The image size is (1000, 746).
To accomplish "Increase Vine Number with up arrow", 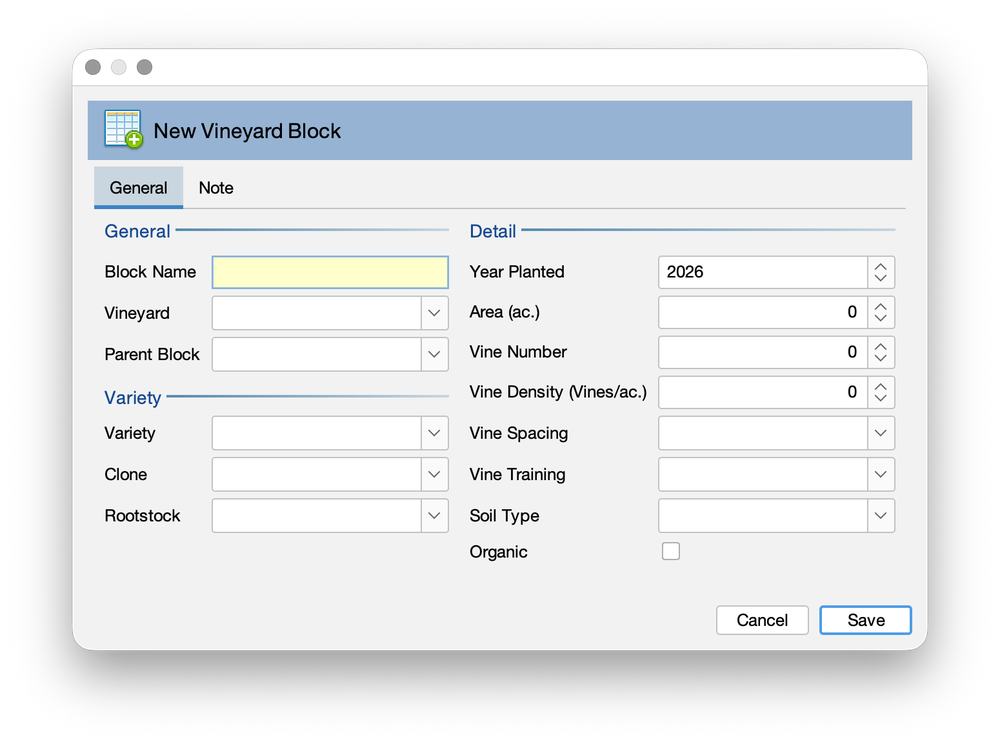I will pyautogui.click(x=881, y=346).
